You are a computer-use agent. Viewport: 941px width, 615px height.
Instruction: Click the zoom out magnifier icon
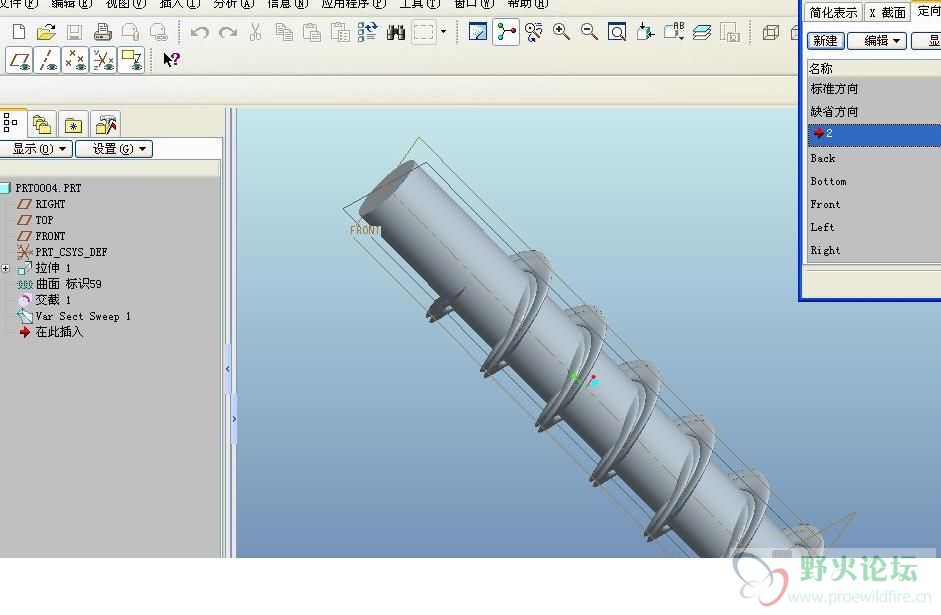589,32
